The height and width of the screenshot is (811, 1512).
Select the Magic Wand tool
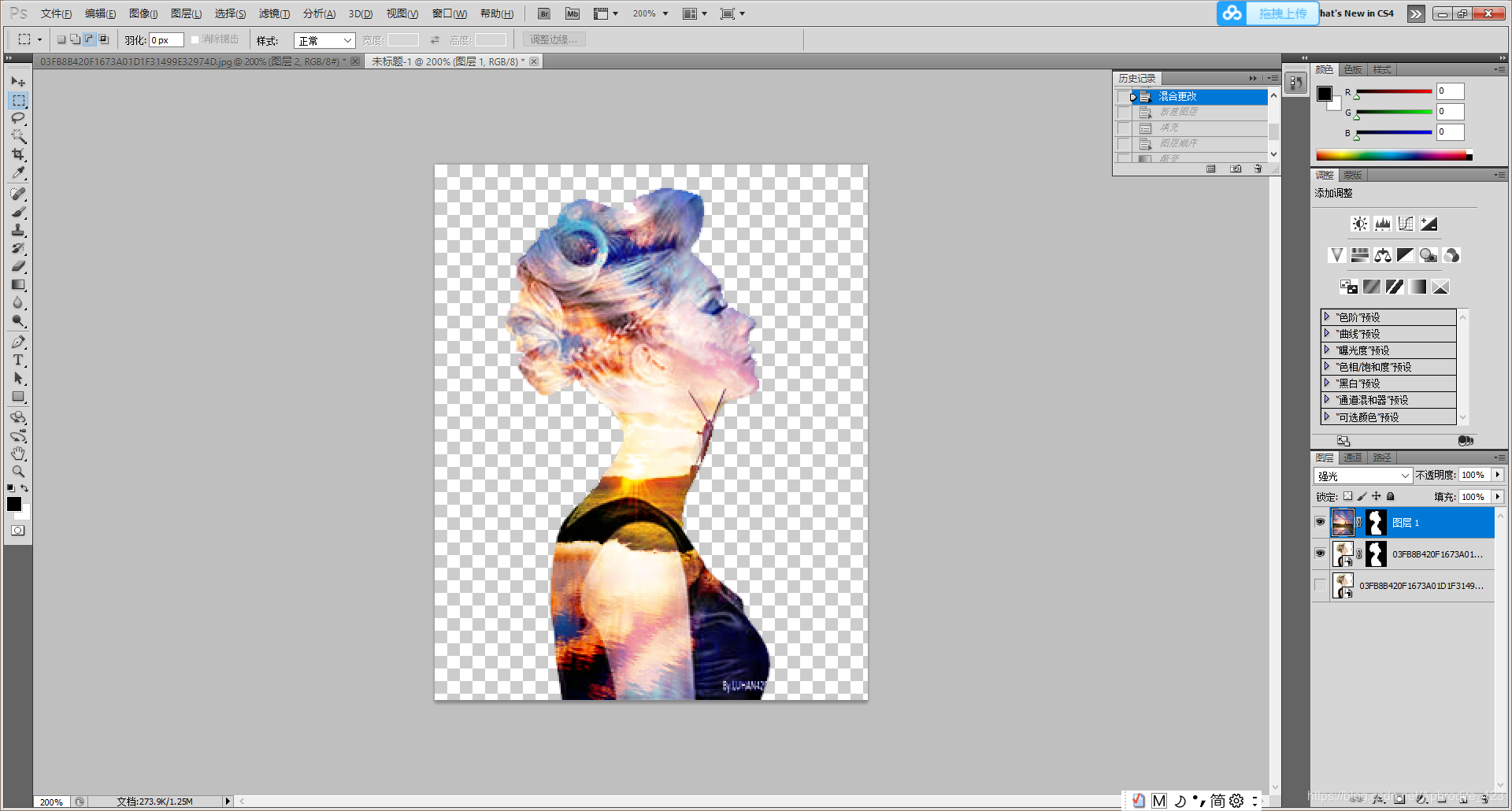18,136
